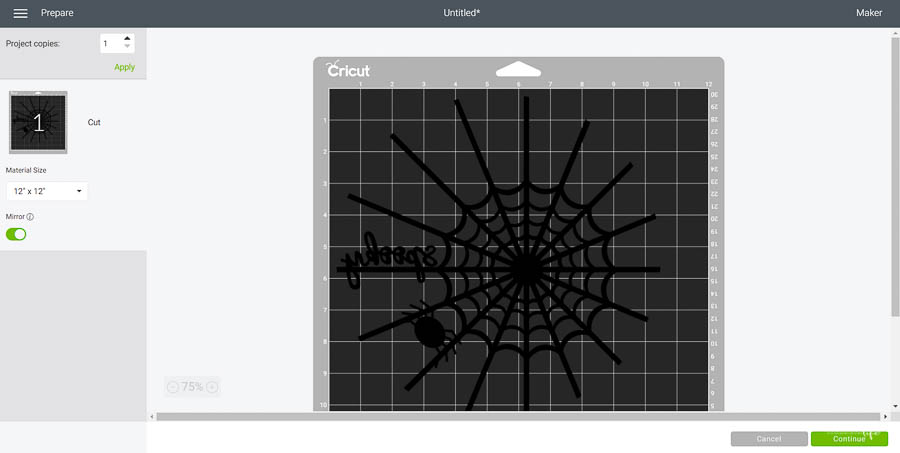Viewport: 900px width, 453px height.
Task: Click the Untitled project title
Action: pyautogui.click(x=463, y=13)
